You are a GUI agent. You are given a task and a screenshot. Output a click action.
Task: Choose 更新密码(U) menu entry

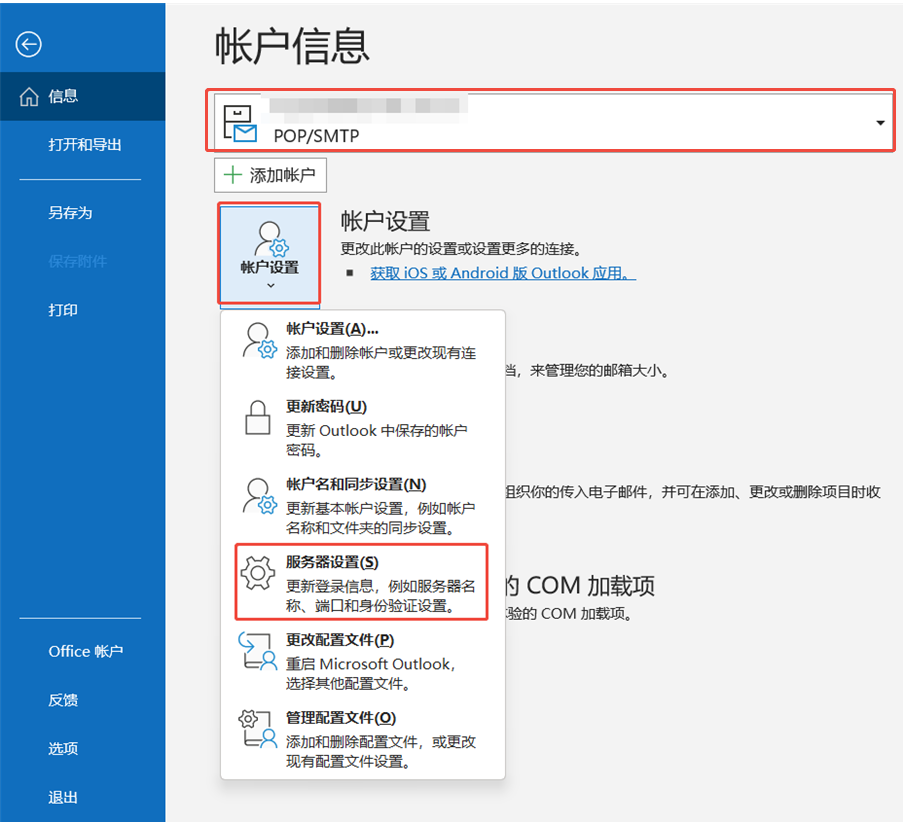[x=363, y=427]
